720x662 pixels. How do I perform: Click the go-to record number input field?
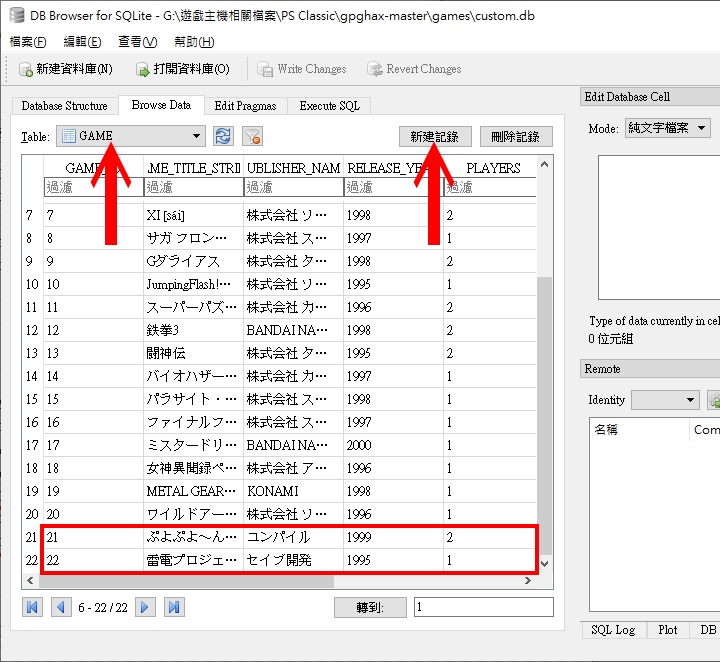point(484,607)
